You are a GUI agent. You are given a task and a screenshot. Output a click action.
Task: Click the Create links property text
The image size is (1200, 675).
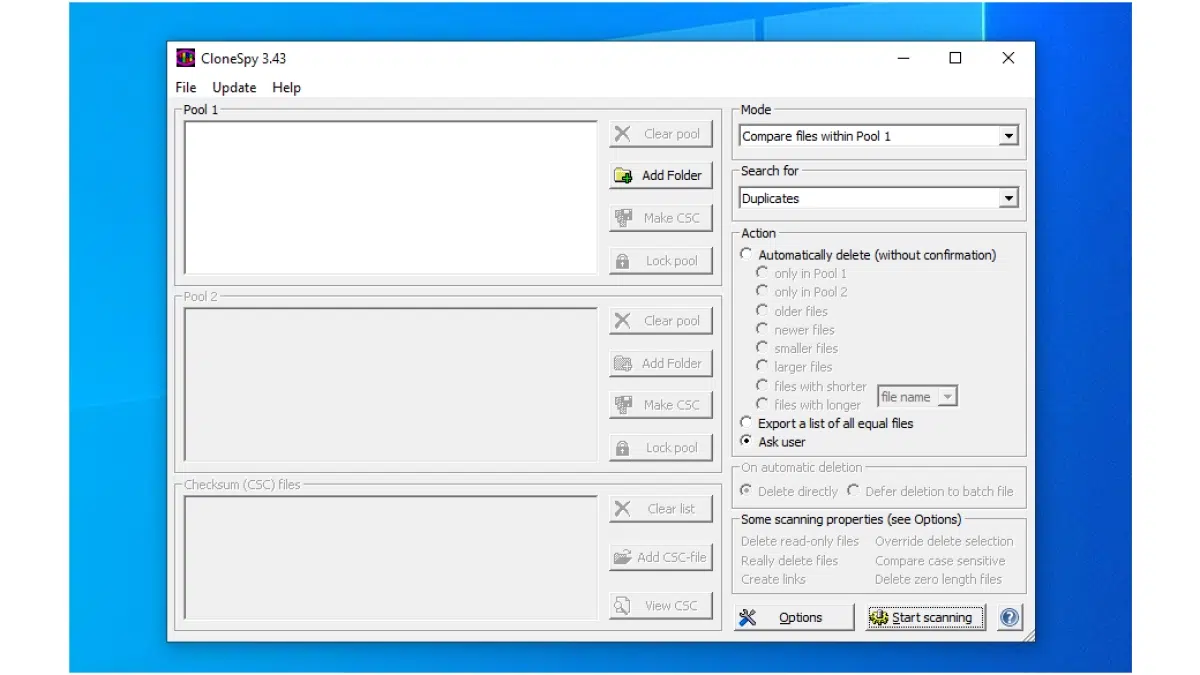[x=773, y=579]
